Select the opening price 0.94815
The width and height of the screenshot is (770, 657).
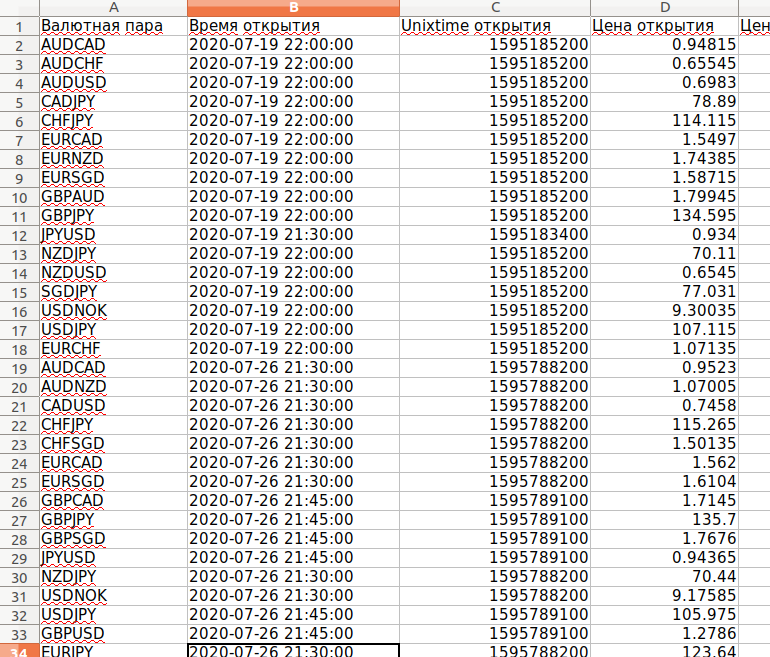click(x=664, y=45)
